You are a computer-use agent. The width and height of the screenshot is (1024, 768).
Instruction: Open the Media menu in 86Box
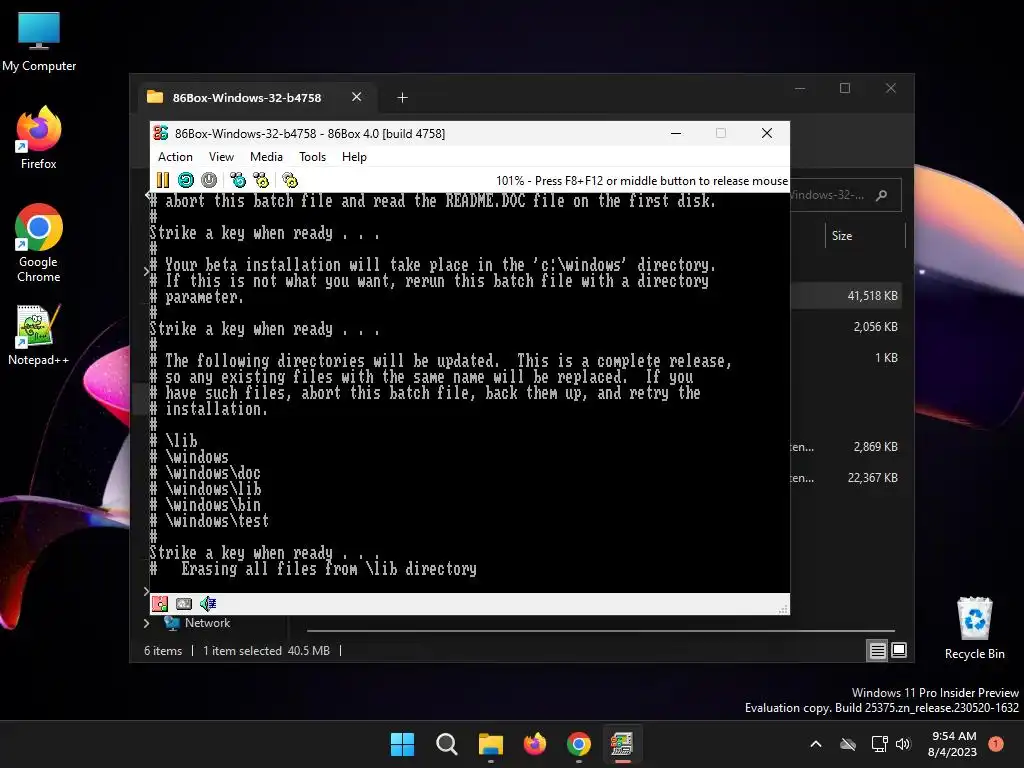pos(266,157)
